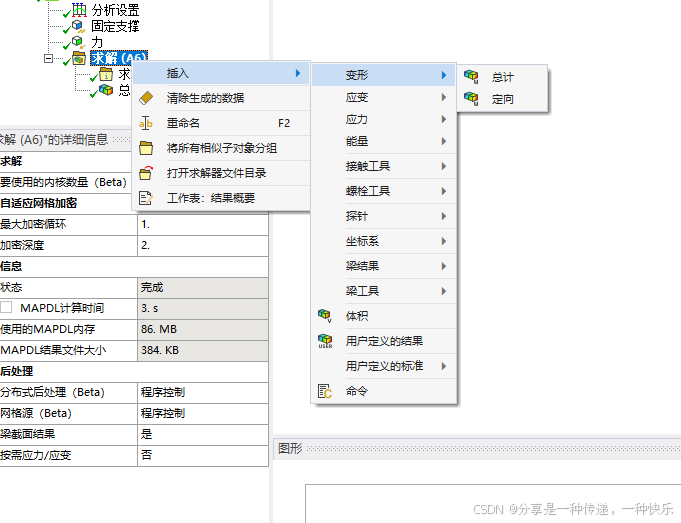Select 坐标系 in the insert submenu
This screenshot has height=523, width=681.
[383, 241]
